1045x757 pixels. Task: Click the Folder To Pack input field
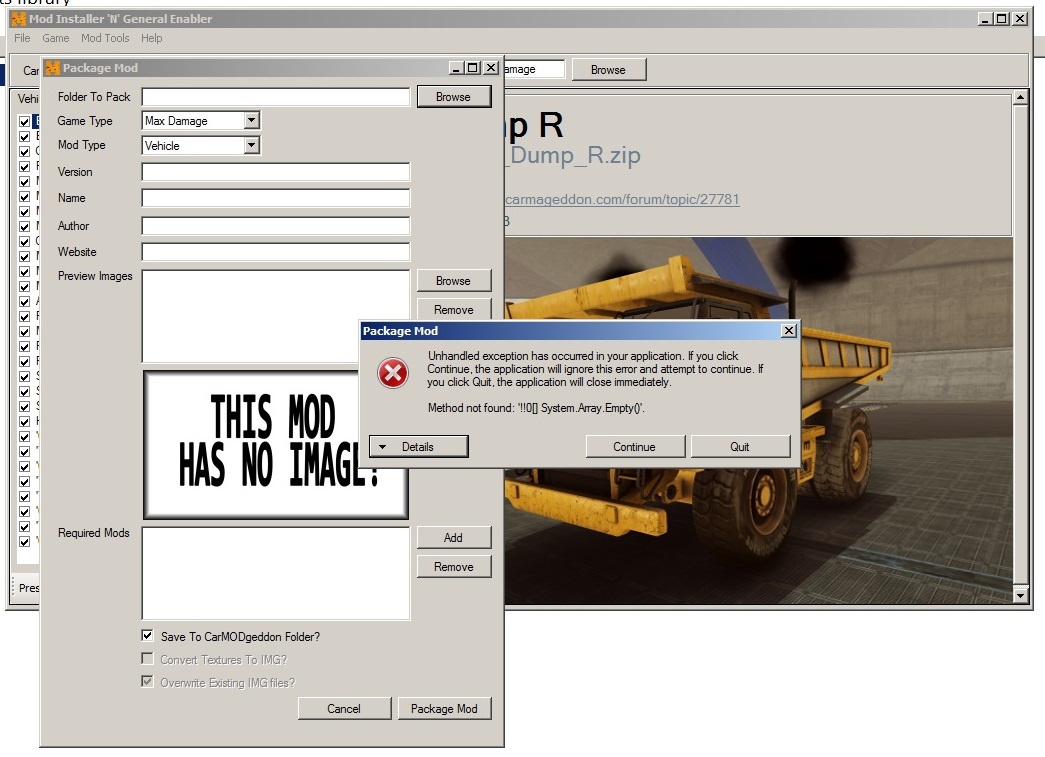pyautogui.click(x=275, y=97)
